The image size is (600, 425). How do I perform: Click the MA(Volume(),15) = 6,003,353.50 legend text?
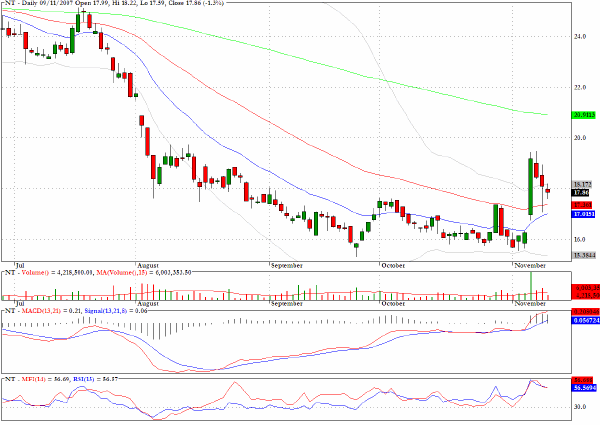coord(143,272)
